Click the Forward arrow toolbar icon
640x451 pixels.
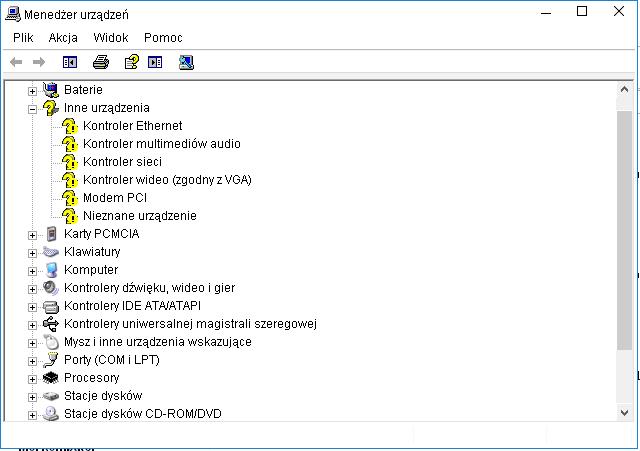[x=39, y=62]
